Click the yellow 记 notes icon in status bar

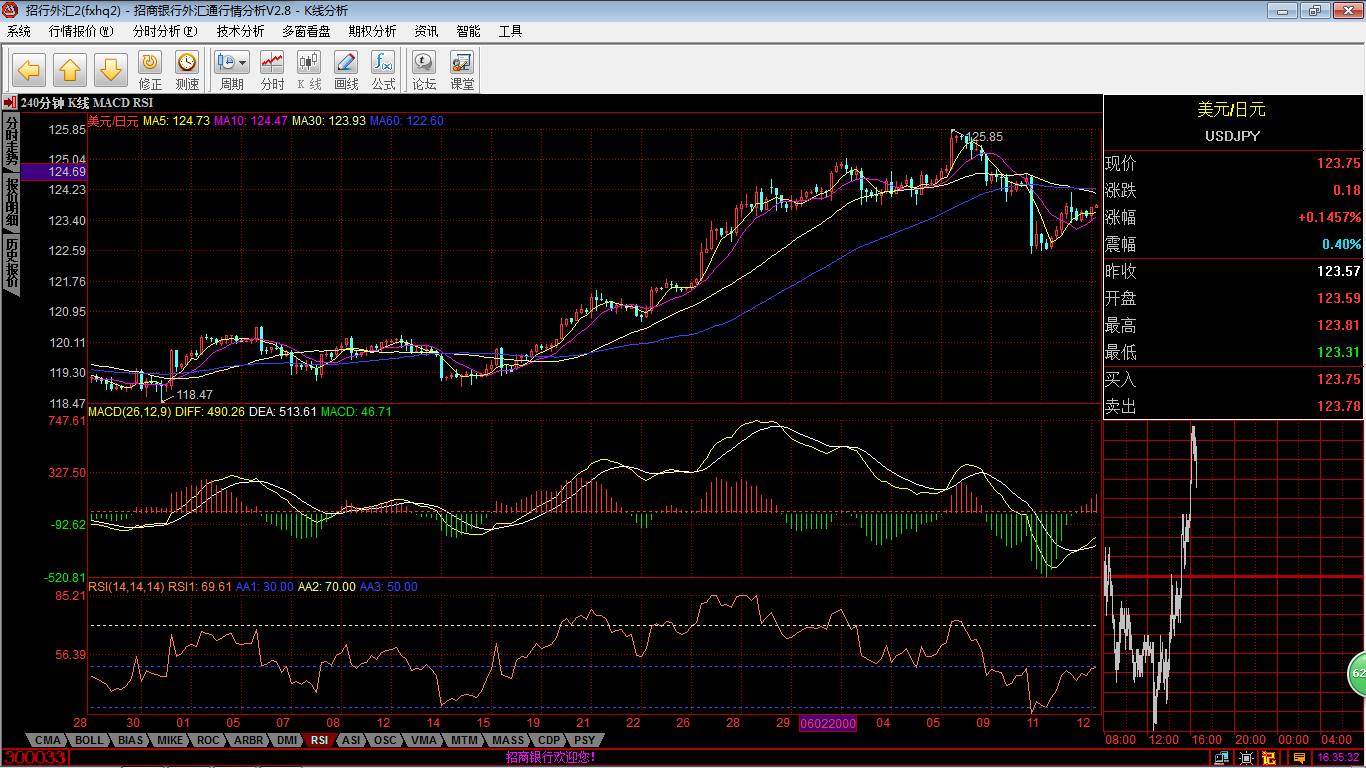[1269, 758]
